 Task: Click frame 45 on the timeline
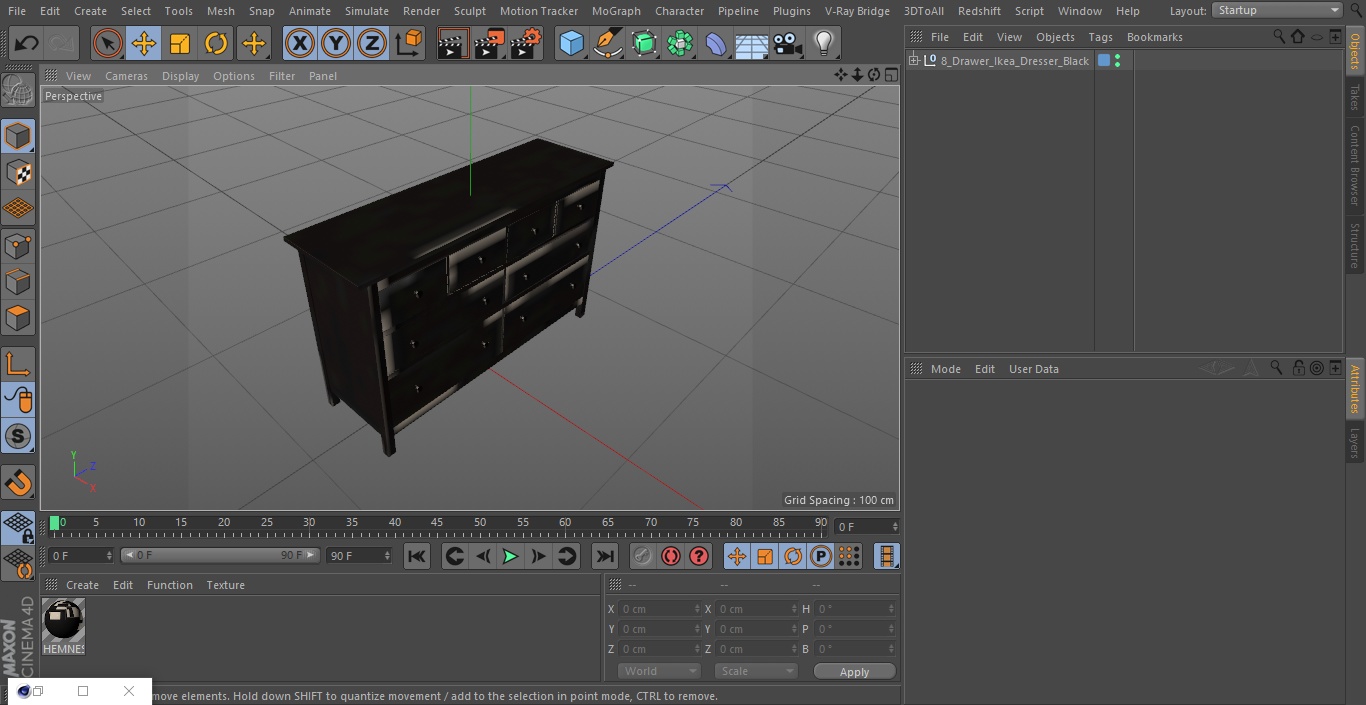[437, 523]
